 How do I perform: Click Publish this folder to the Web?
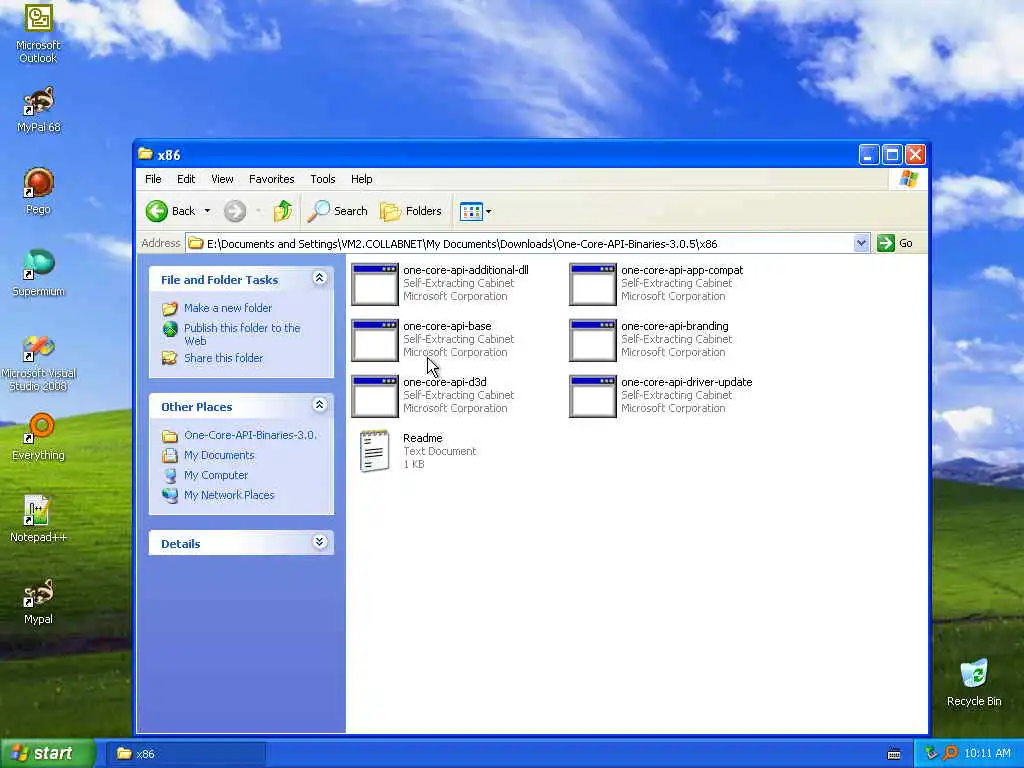[242, 334]
